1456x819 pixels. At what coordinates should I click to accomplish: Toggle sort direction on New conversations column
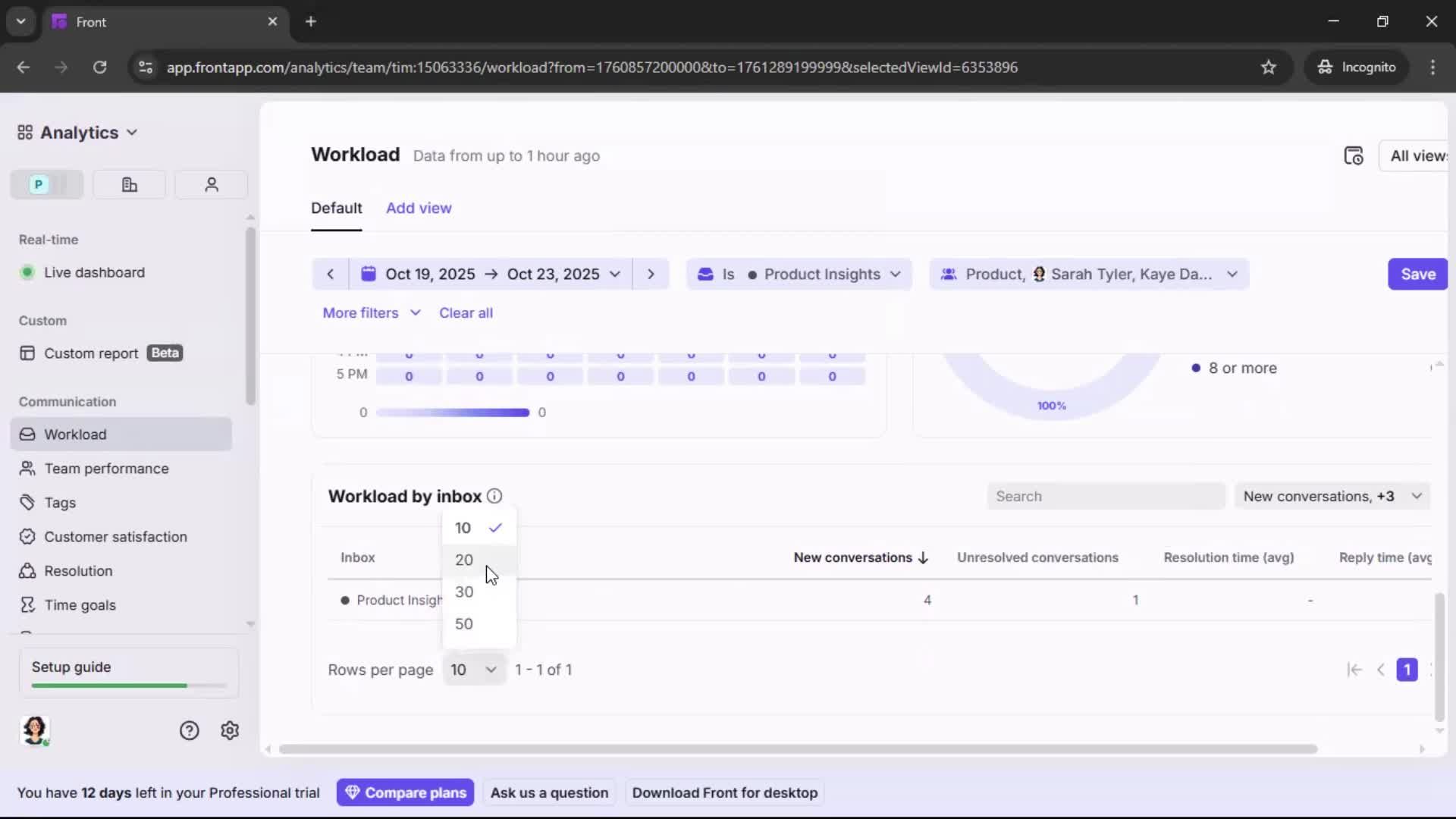[924, 557]
